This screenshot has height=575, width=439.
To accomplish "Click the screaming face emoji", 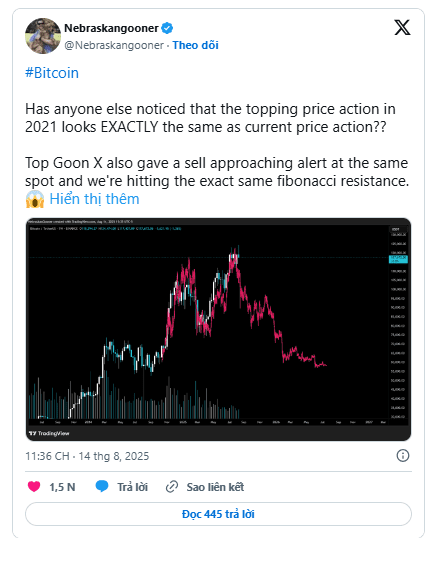I will [35, 199].
